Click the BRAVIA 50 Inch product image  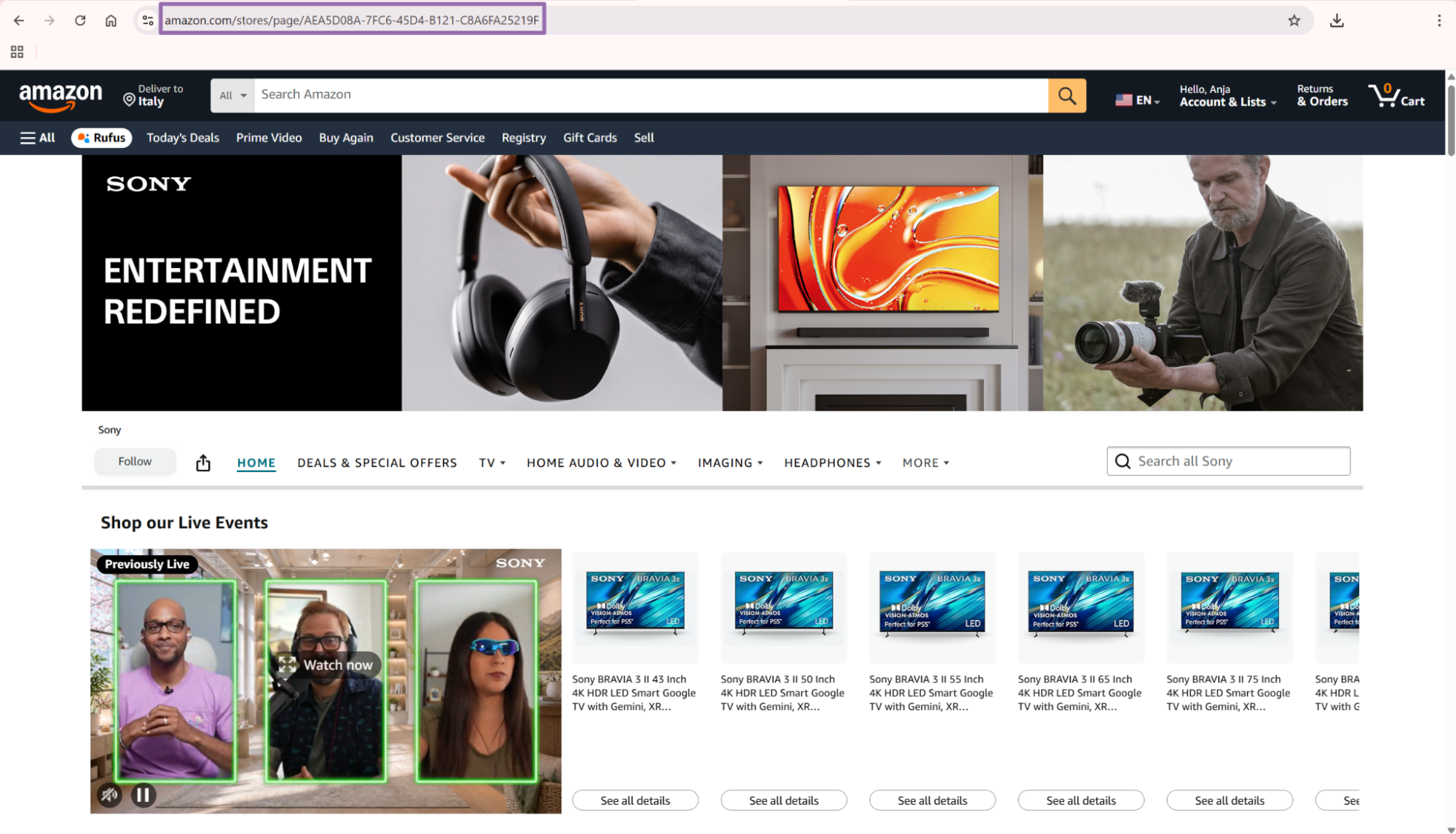[784, 607]
